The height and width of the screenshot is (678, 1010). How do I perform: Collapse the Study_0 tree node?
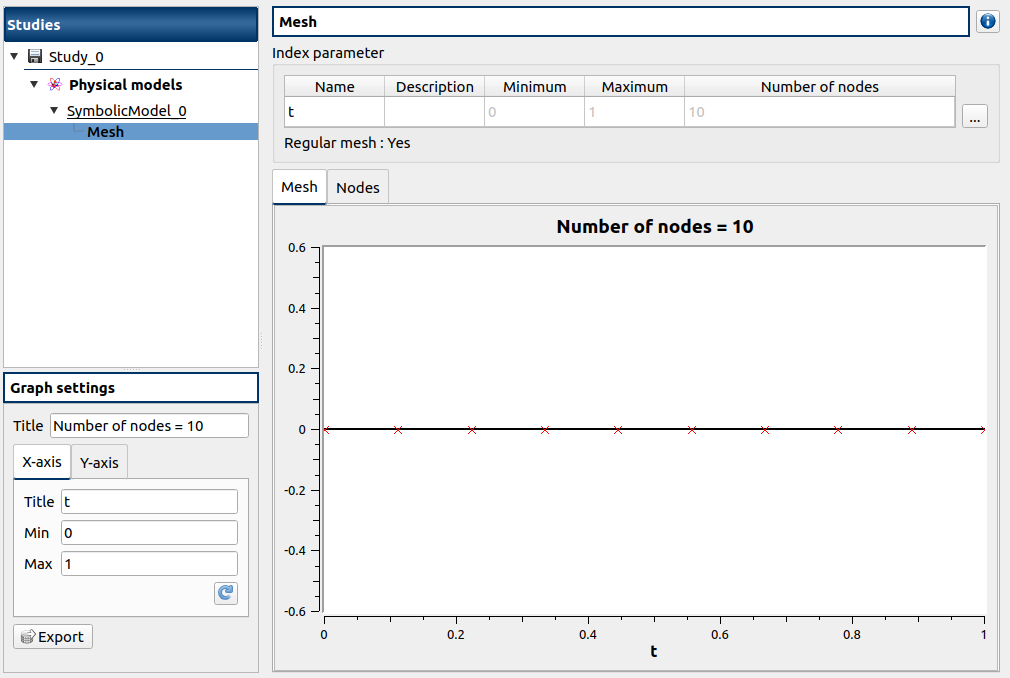pyautogui.click(x=14, y=57)
